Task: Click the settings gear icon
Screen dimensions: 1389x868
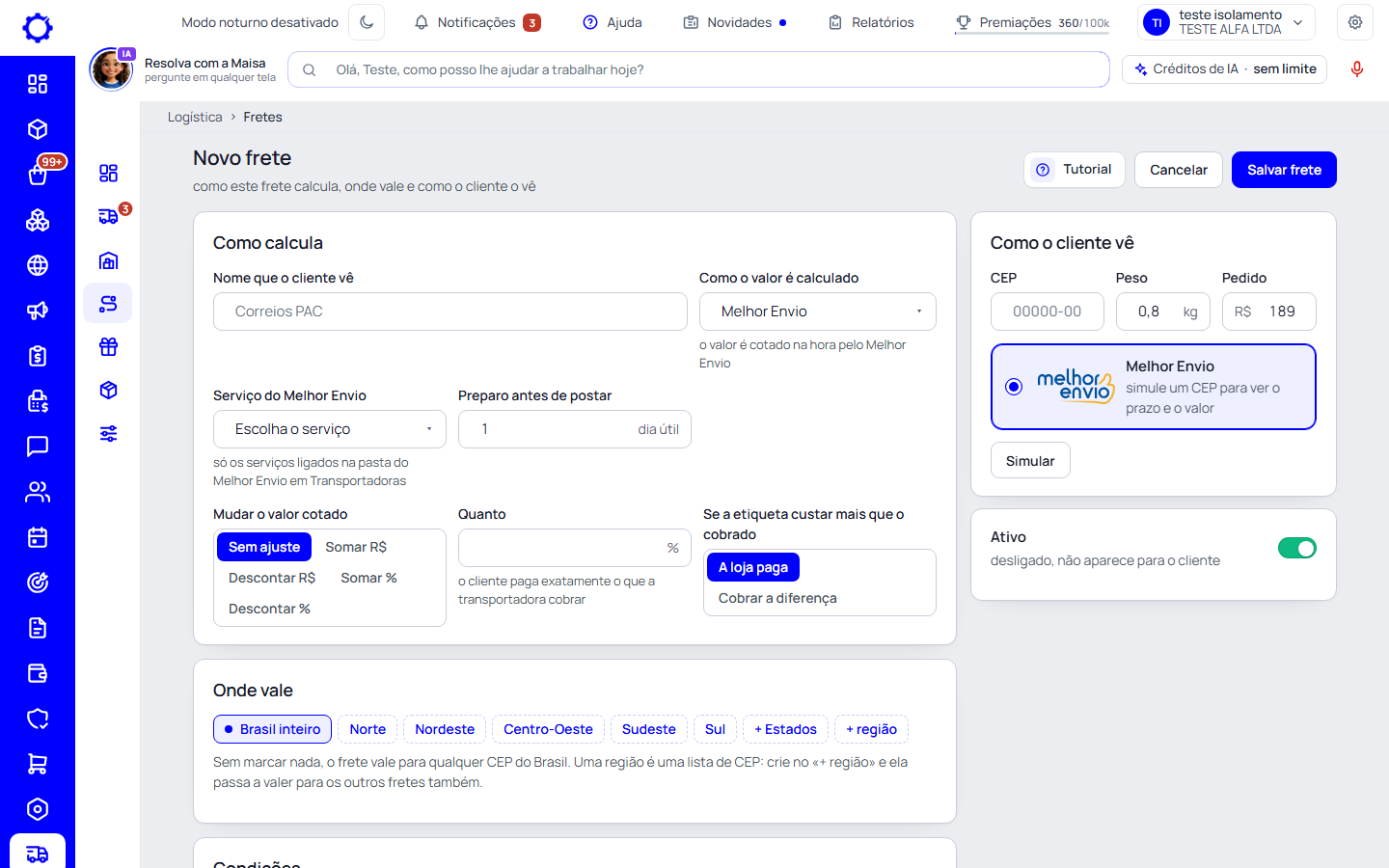Action: [x=1355, y=22]
